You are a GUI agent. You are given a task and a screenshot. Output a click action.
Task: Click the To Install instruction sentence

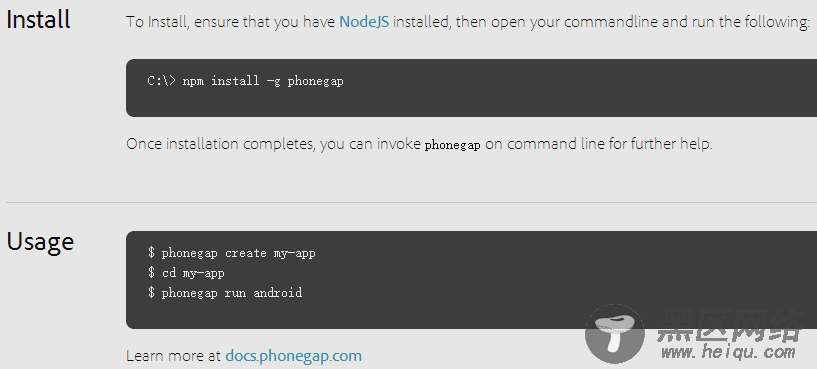[468, 22]
